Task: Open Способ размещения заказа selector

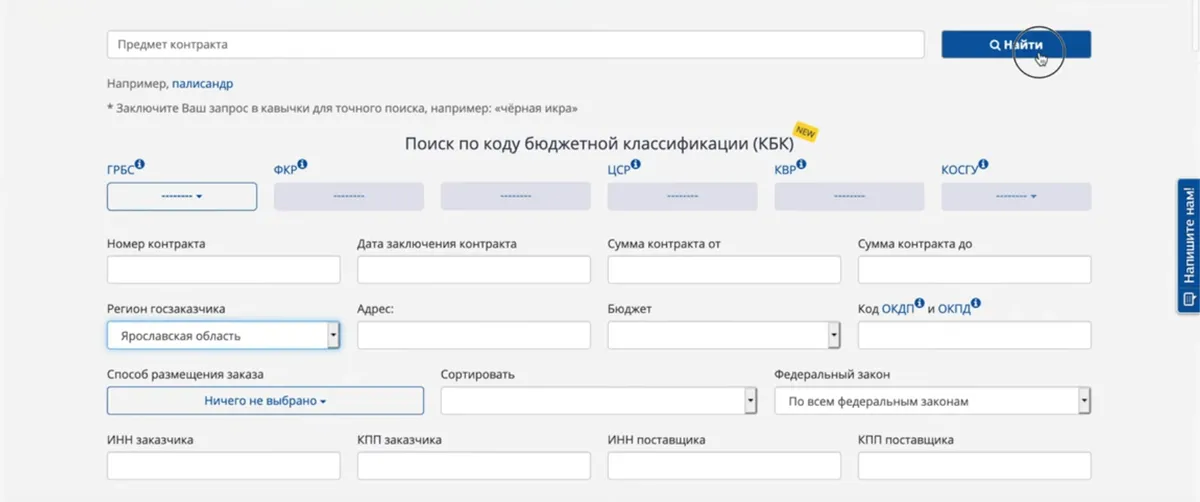Action: (x=265, y=401)
